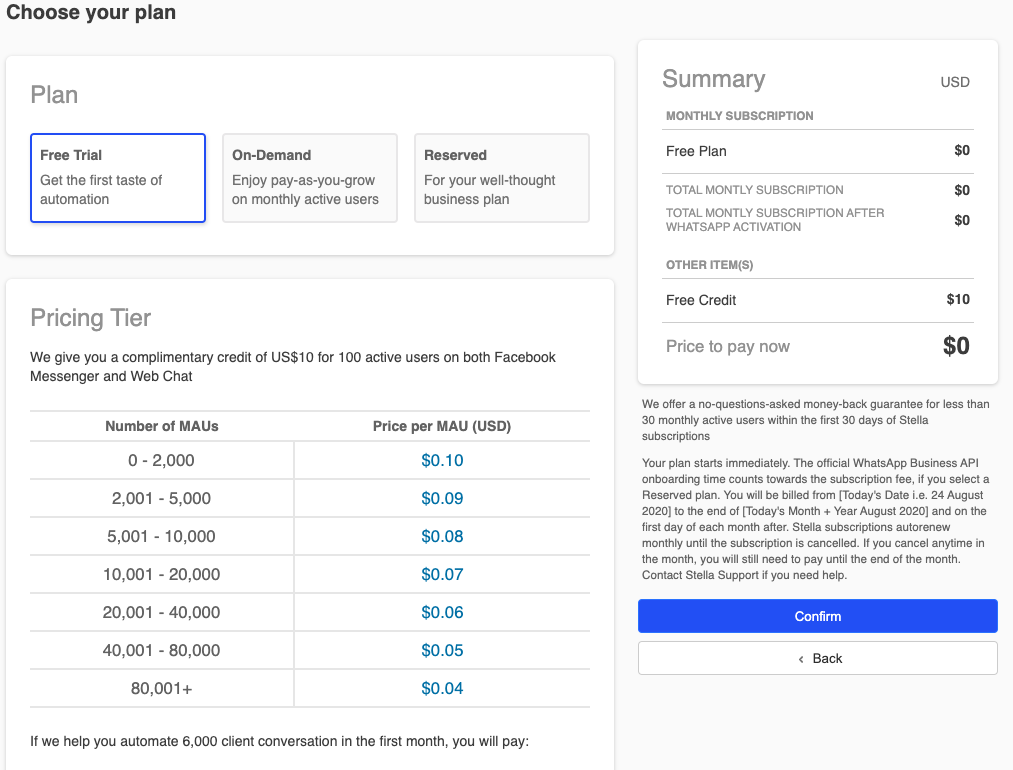
Task: Click the $0.09 price link
Action: (x=442, y=499)
